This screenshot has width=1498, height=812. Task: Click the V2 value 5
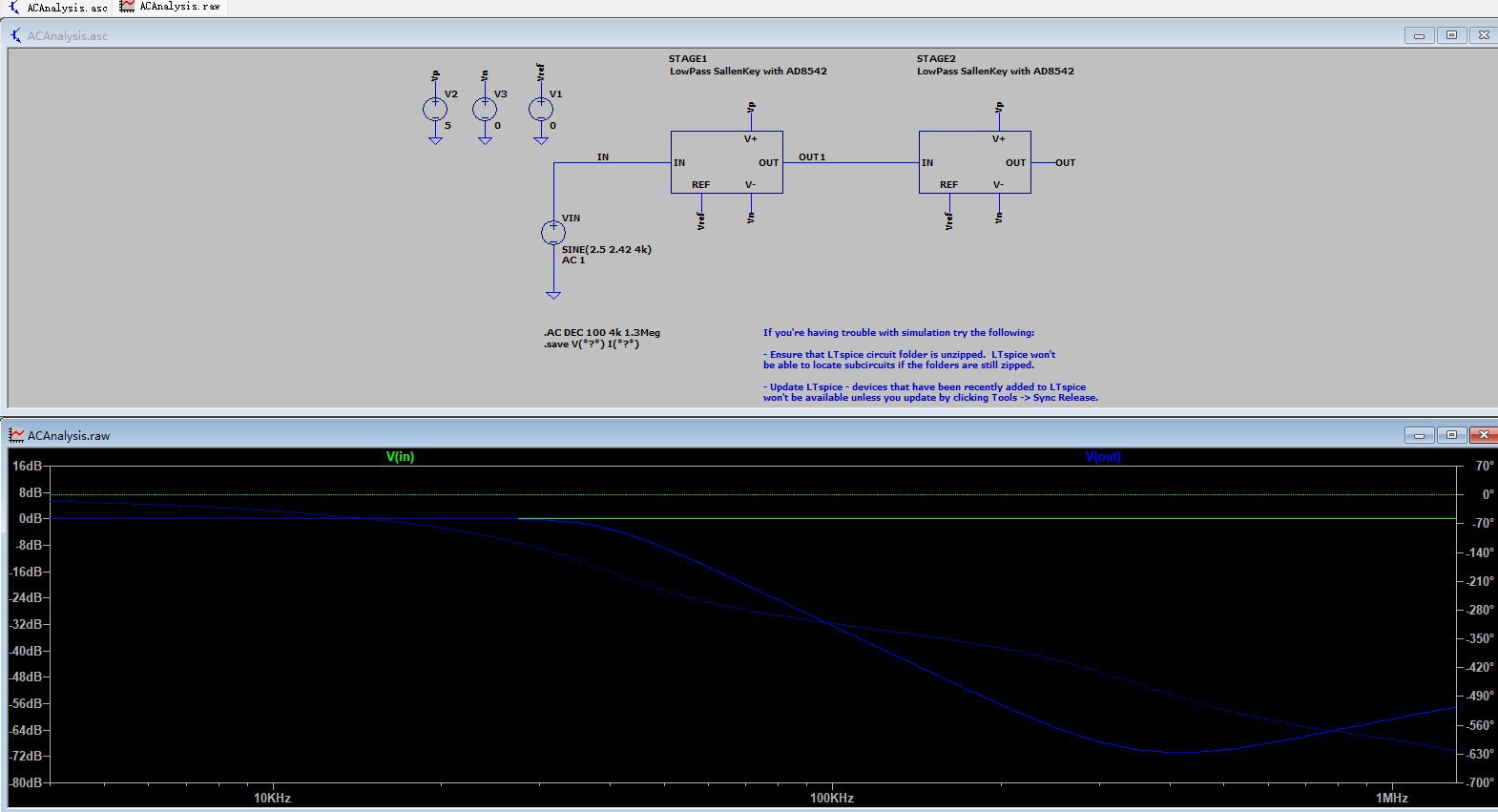[x=447, y=125]
